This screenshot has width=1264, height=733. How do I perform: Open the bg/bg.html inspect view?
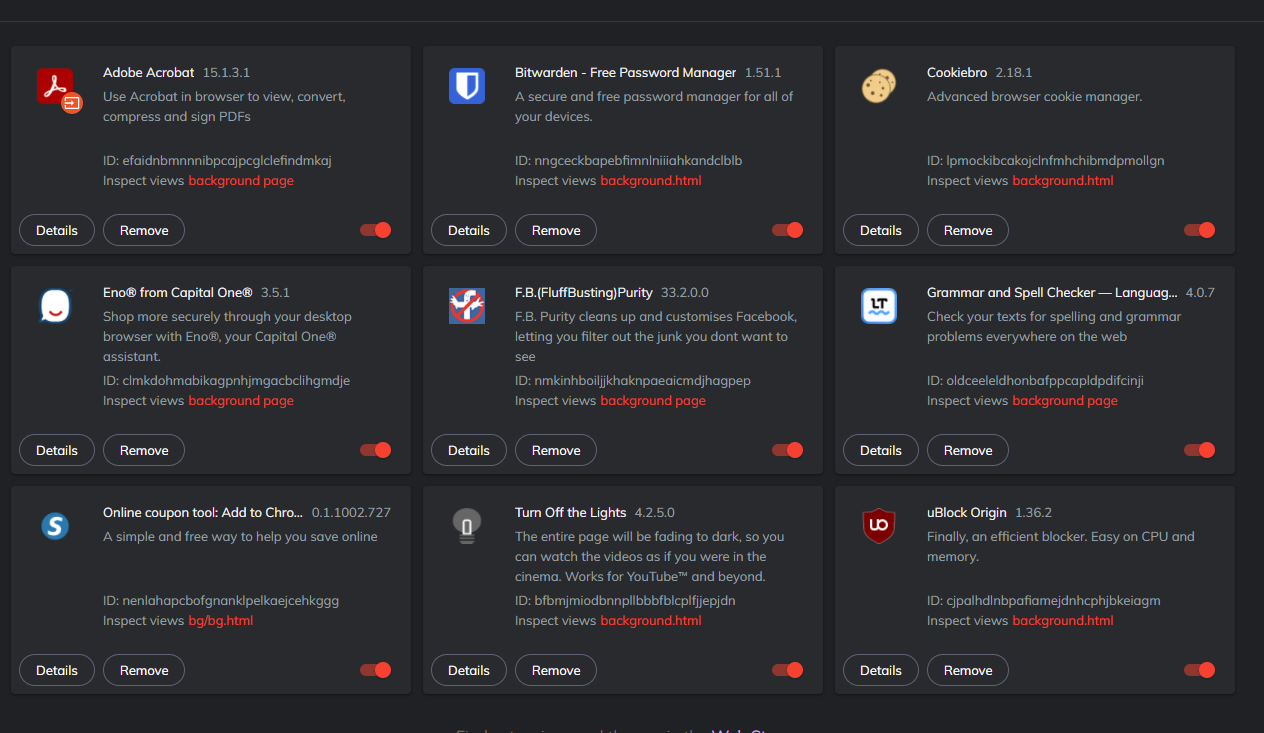(x=221, y=621)
